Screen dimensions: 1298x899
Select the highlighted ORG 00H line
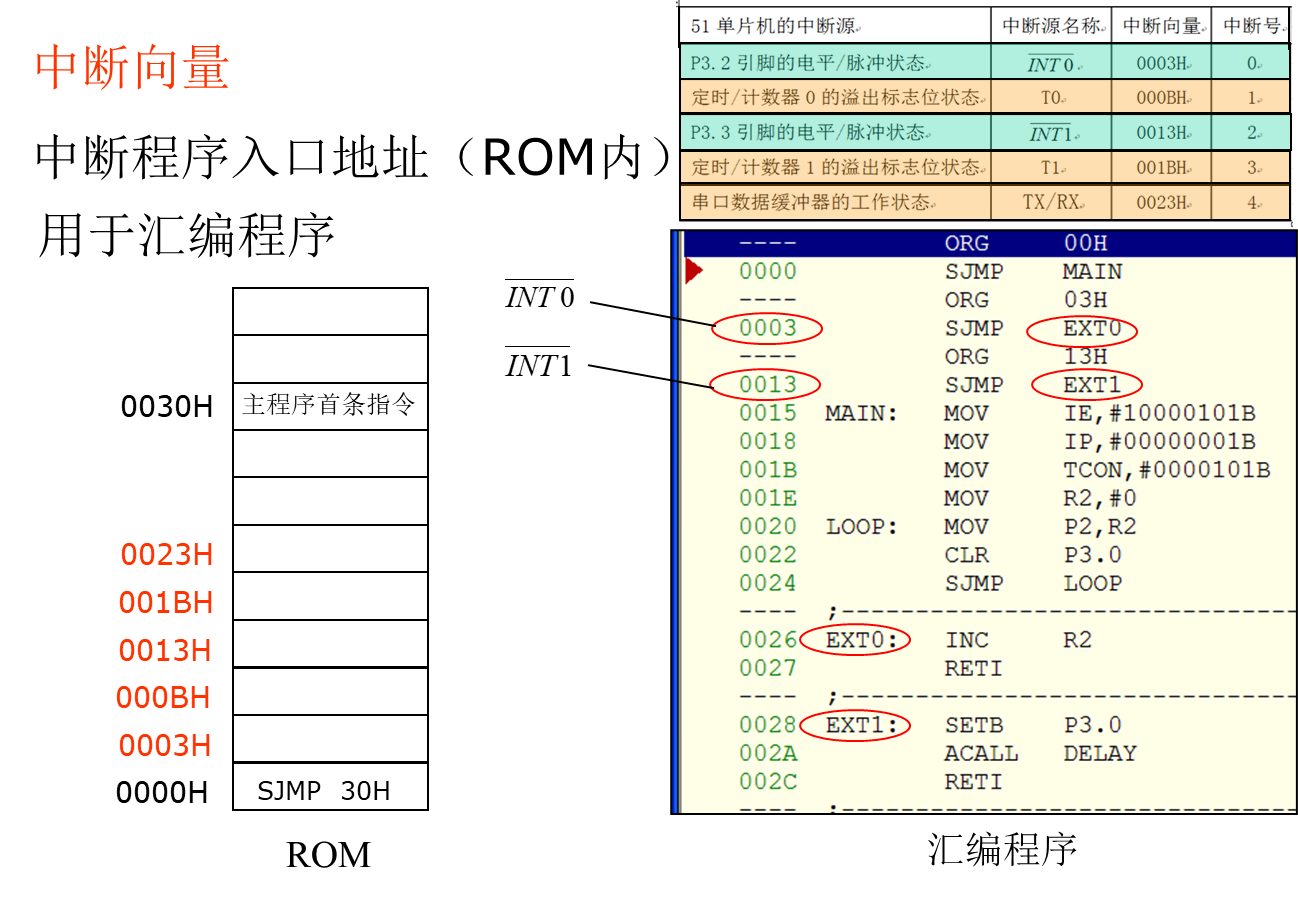(989, 243)
